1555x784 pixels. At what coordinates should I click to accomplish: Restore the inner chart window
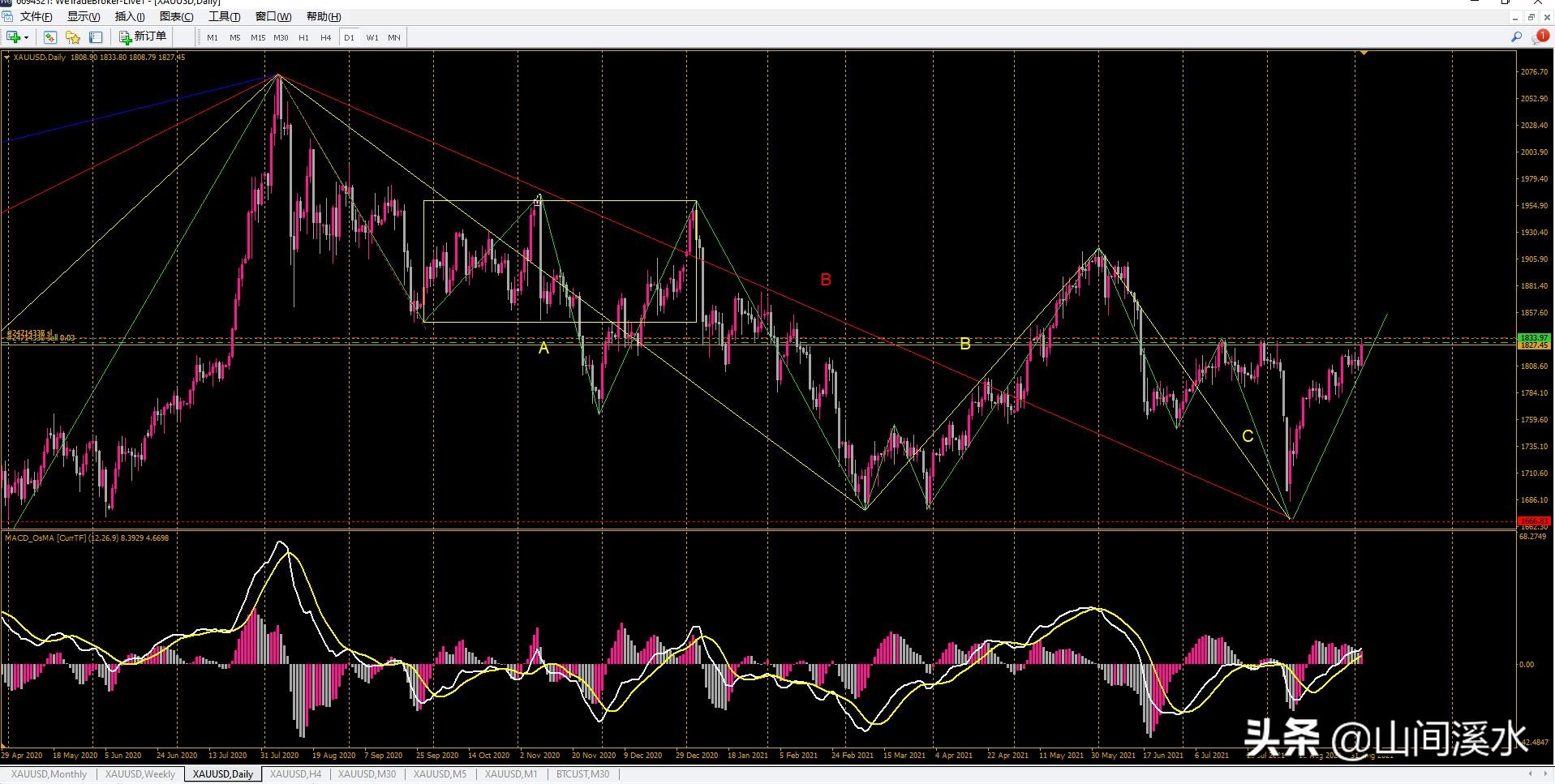click(1531, 17)
